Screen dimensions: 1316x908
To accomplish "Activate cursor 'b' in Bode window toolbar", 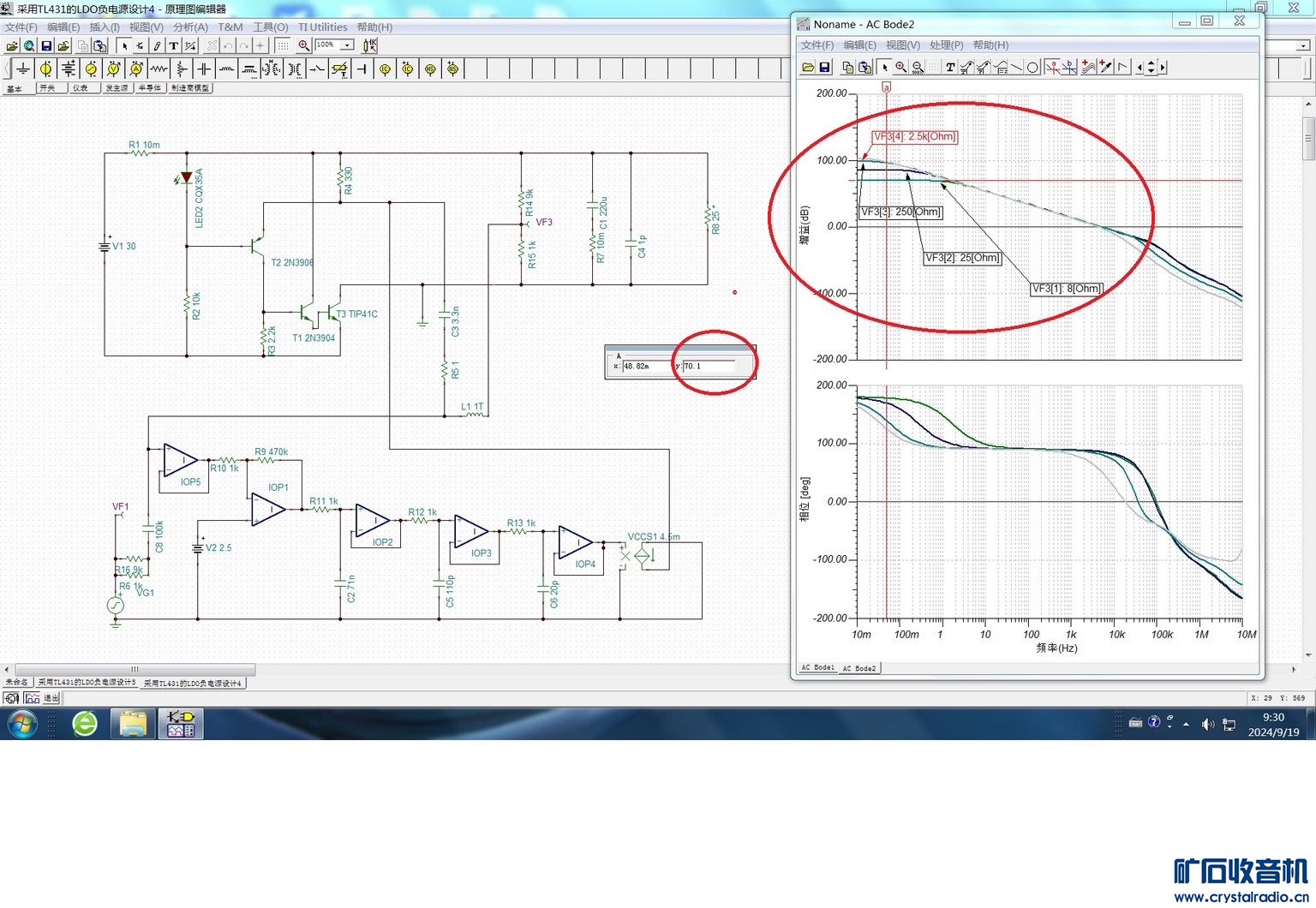I will [x=1069, y=67].
